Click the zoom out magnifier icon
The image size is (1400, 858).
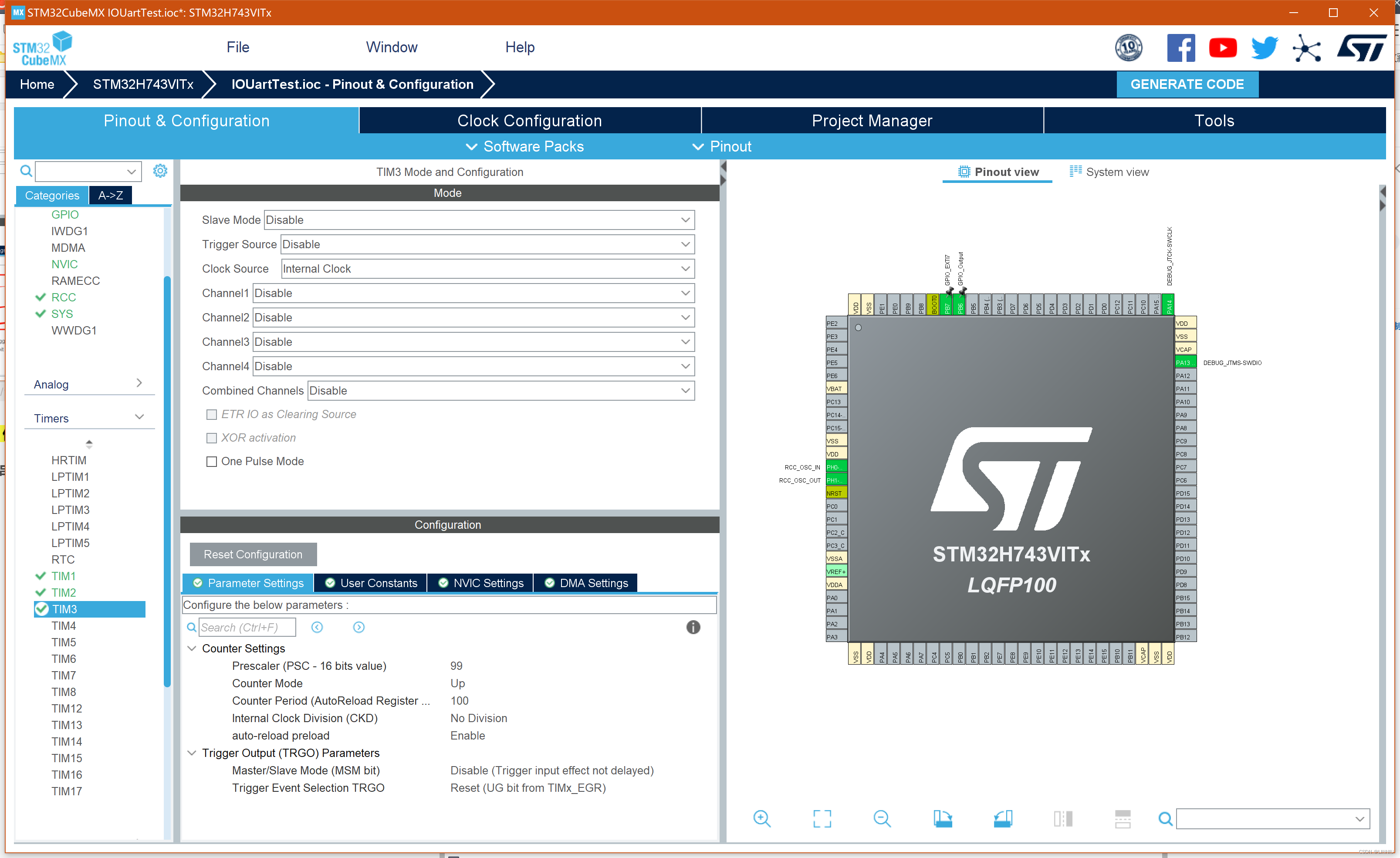click(x=882, y=818)
